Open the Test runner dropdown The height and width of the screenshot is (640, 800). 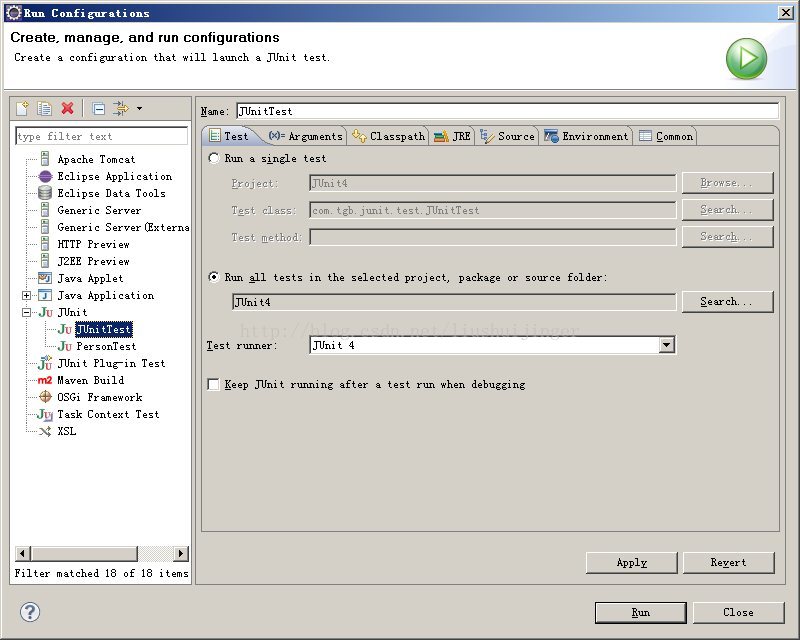pyautogui.click(x=666, y=345)
